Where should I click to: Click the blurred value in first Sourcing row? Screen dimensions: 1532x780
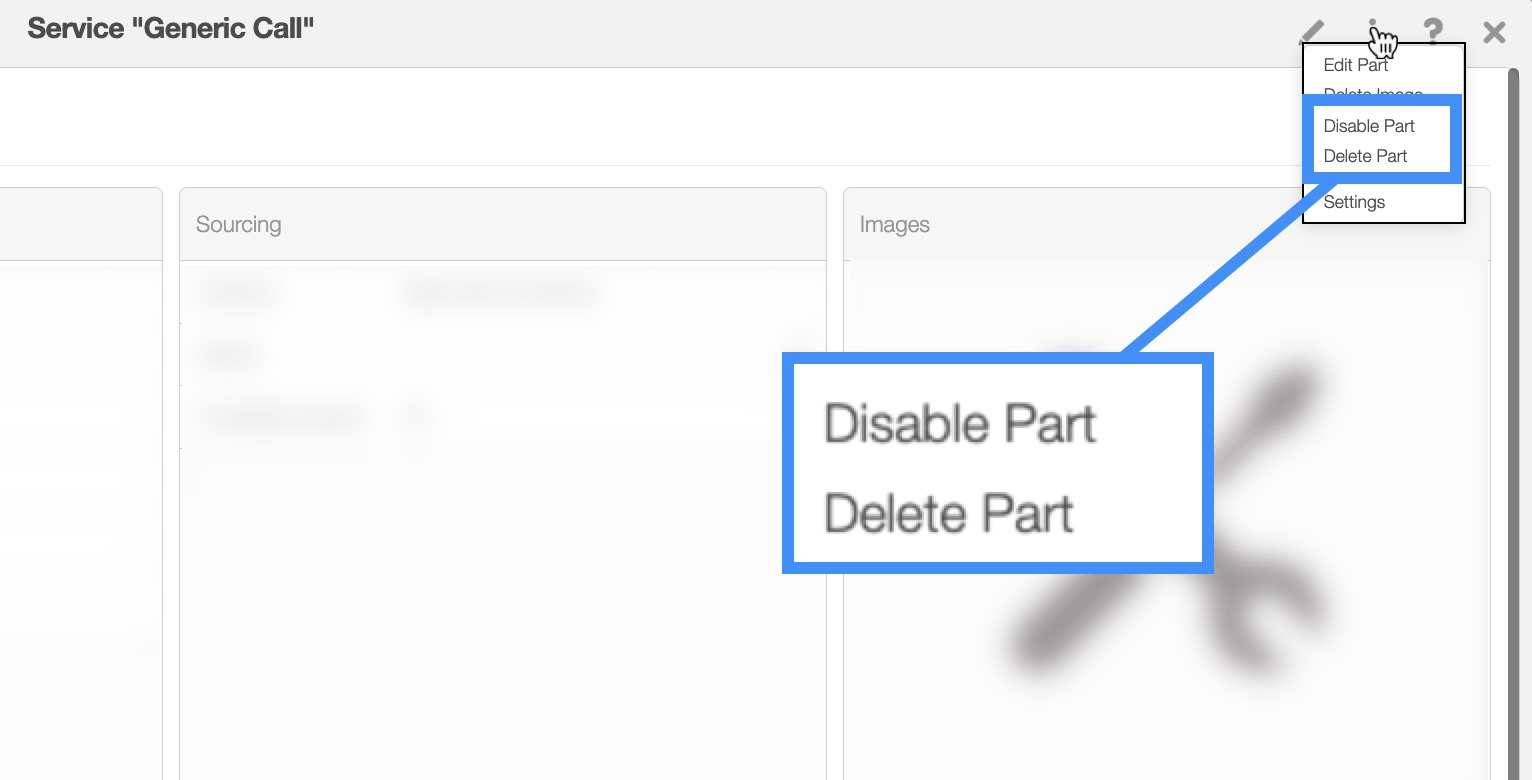click(498, 294)
